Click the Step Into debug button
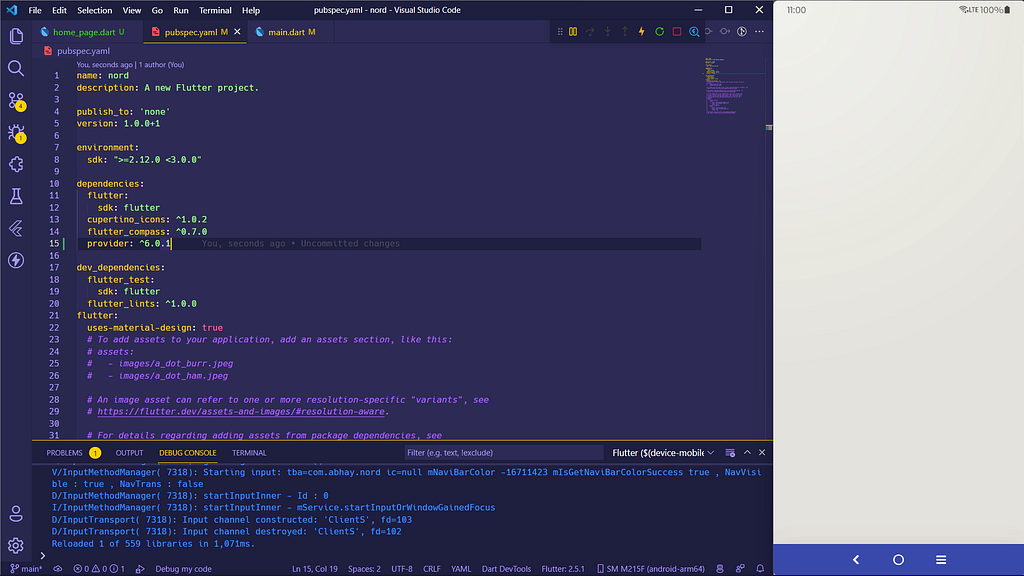1024x576 pixels. pyautogui.click(x=607, y=31)
